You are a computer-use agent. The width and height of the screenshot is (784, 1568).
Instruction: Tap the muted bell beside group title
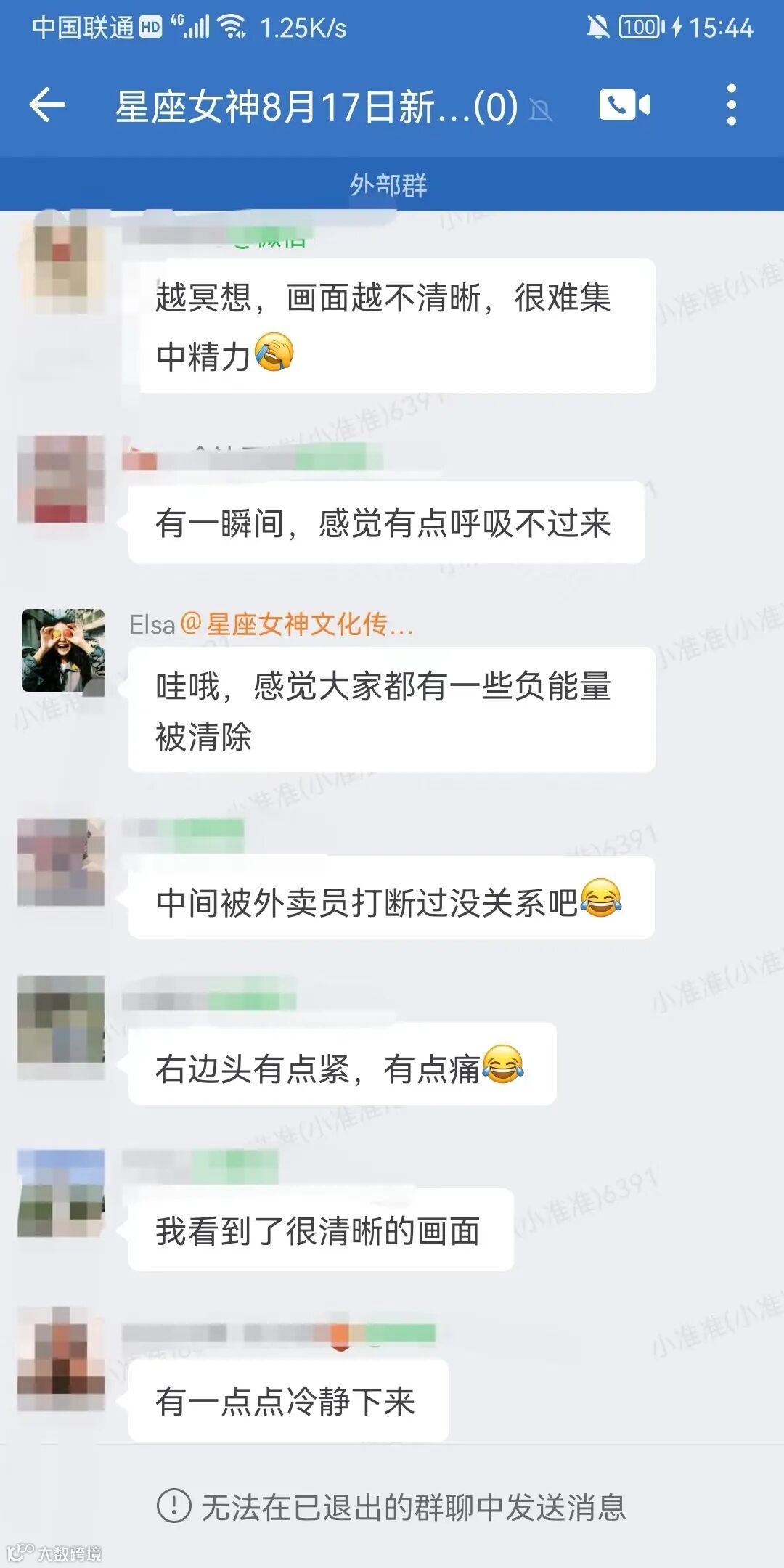tap(541, 110)
